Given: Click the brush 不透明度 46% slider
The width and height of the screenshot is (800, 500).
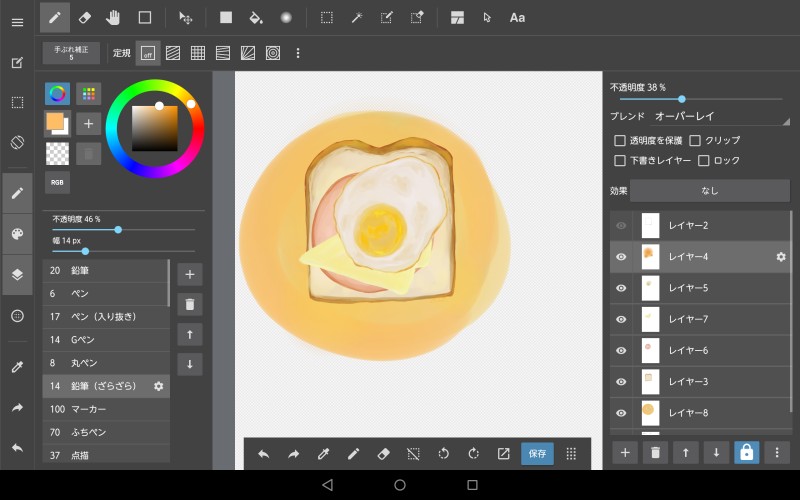Looking at the screenshot, I should 118,230.
